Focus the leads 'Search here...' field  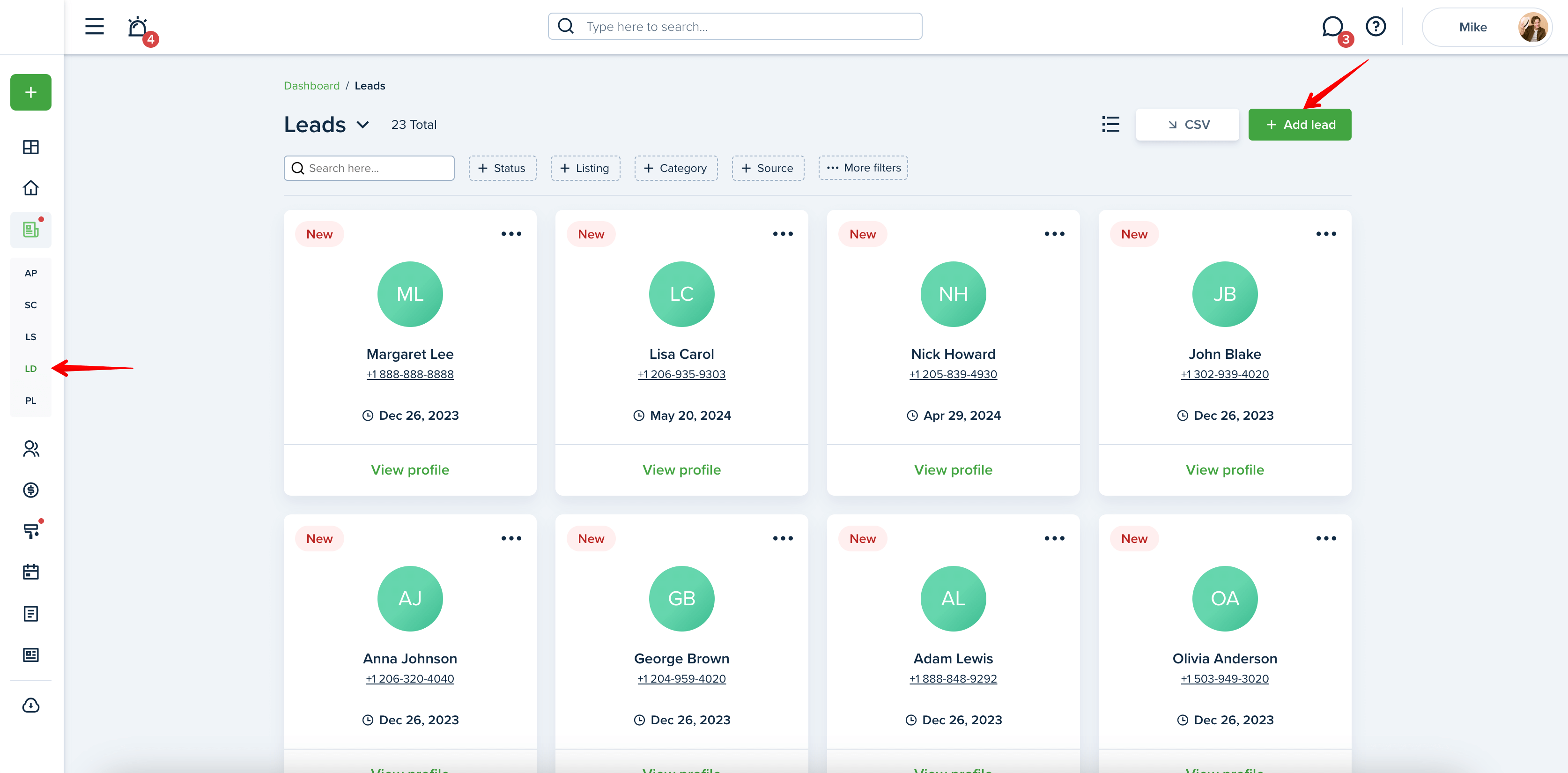click(x=369, y=168)
